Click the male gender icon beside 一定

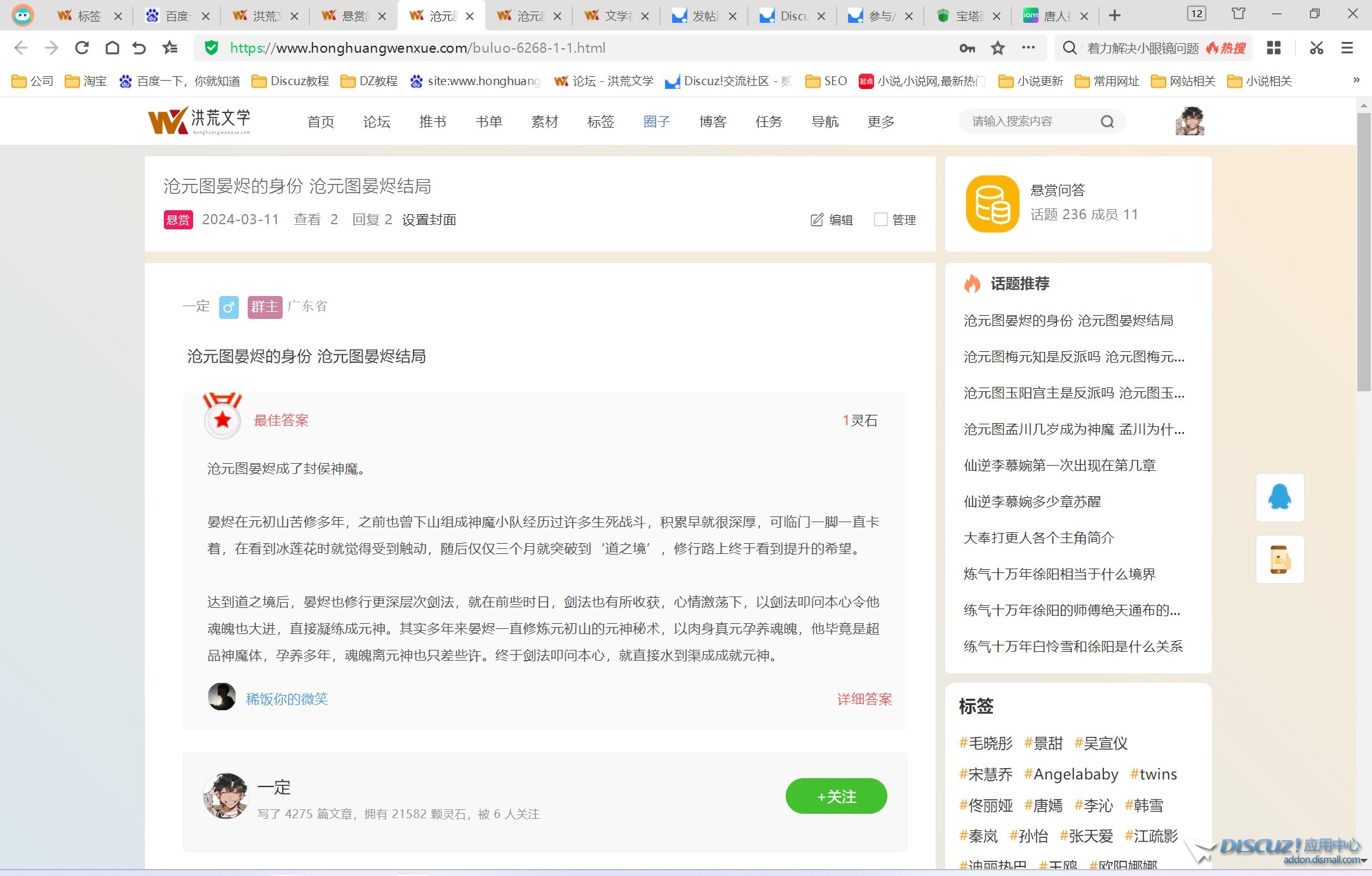[229, 307]
